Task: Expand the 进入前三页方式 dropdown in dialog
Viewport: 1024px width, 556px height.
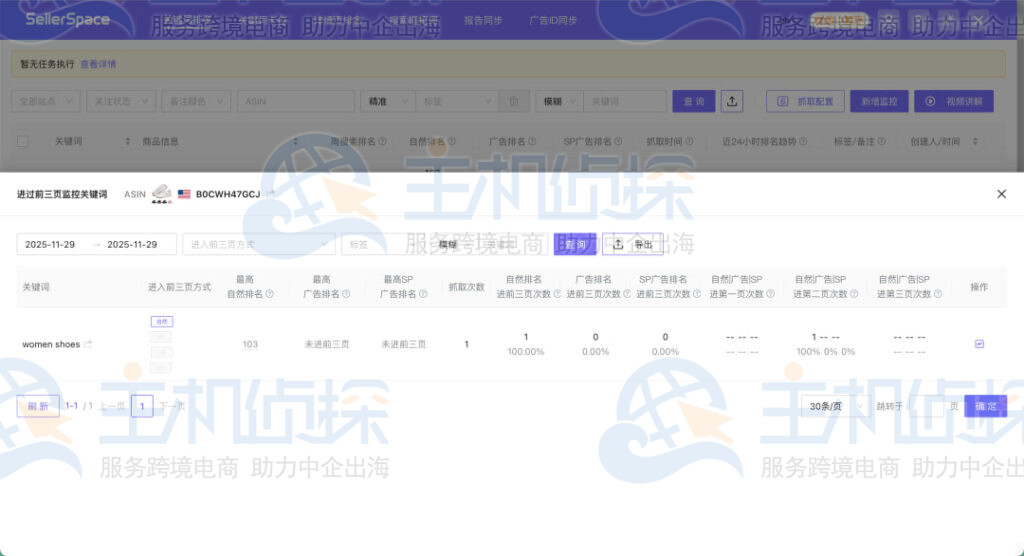Action: (x=259, y=244)
